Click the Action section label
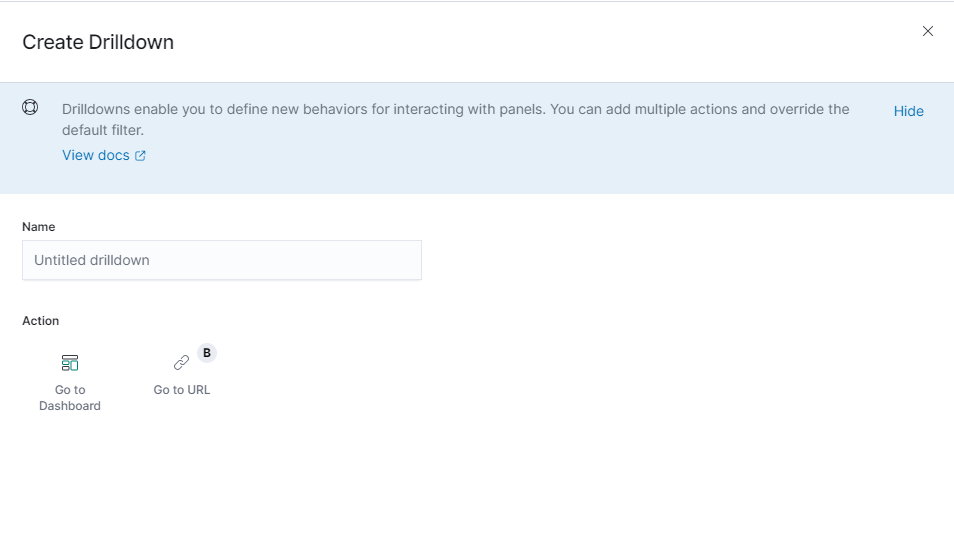The width and height of the screenshot is (954, 552). pyautogui.click(x=41, y=321)
